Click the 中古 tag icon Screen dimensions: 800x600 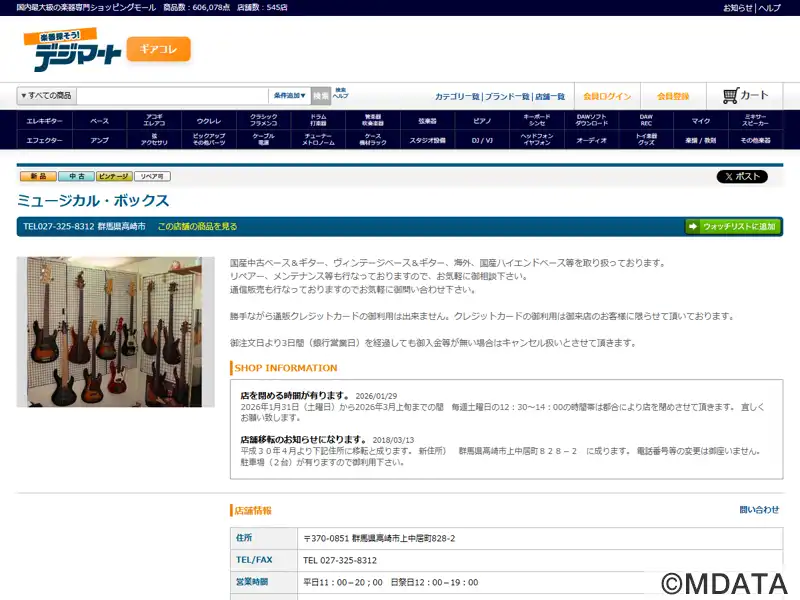[x=76, y=177]
